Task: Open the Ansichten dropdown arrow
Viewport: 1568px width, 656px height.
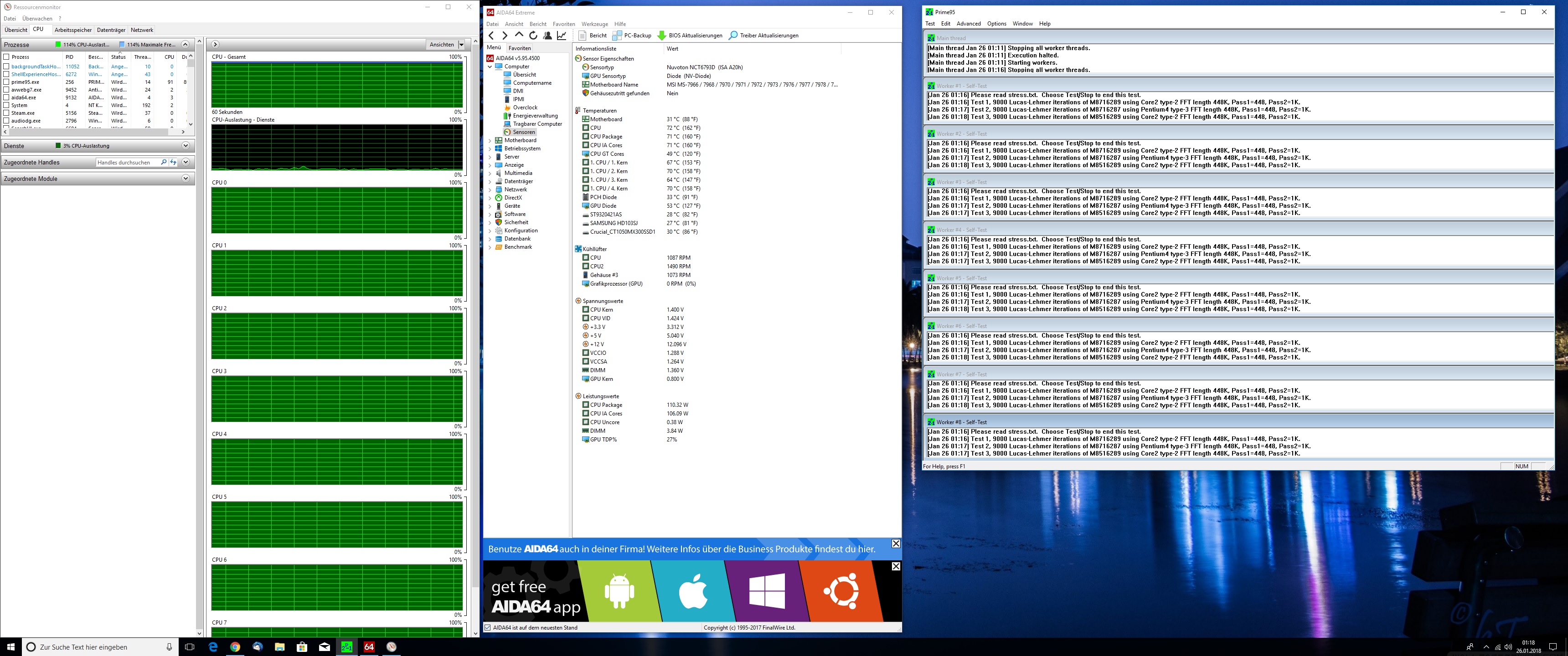Action: (461, 45)
